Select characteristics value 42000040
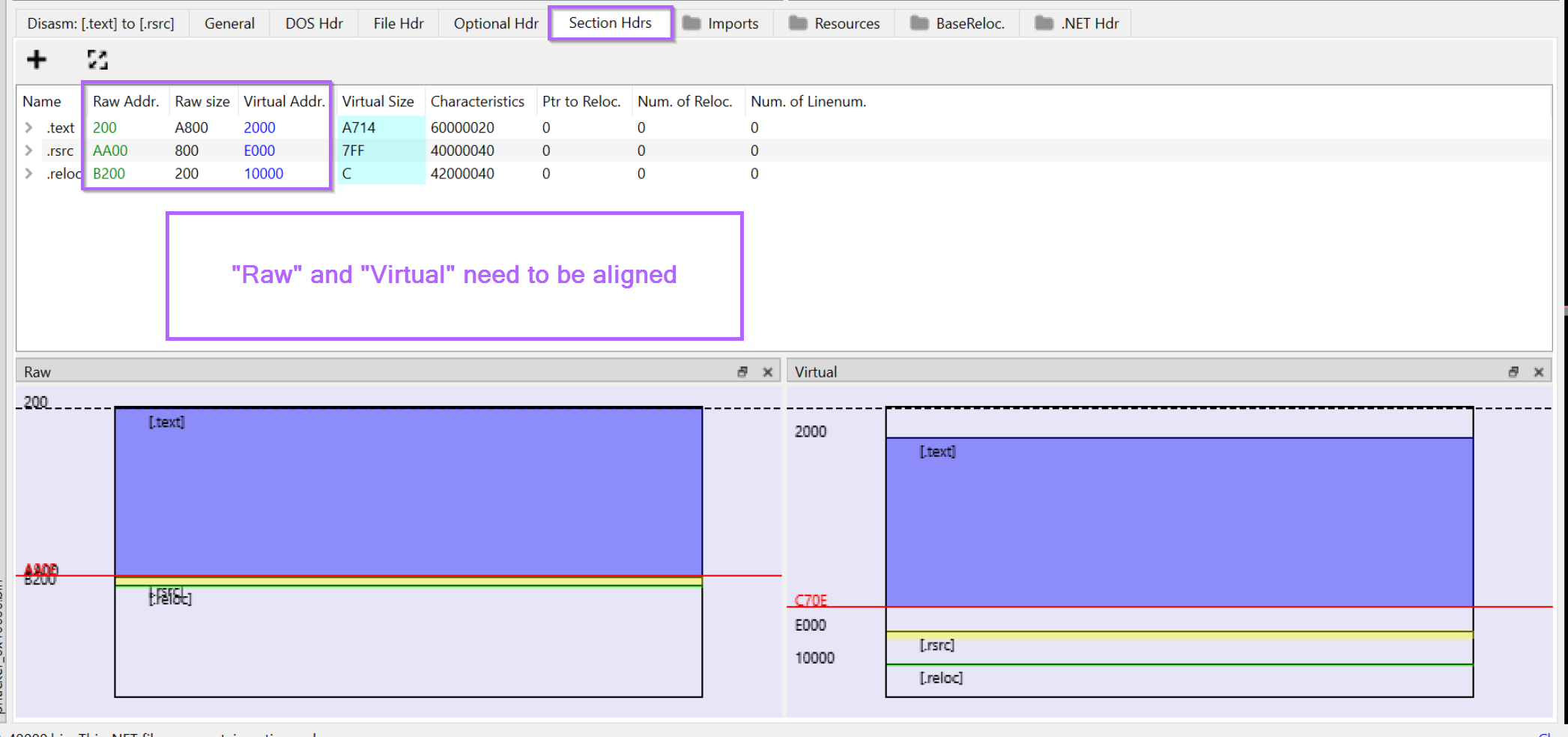 [462, 174]
